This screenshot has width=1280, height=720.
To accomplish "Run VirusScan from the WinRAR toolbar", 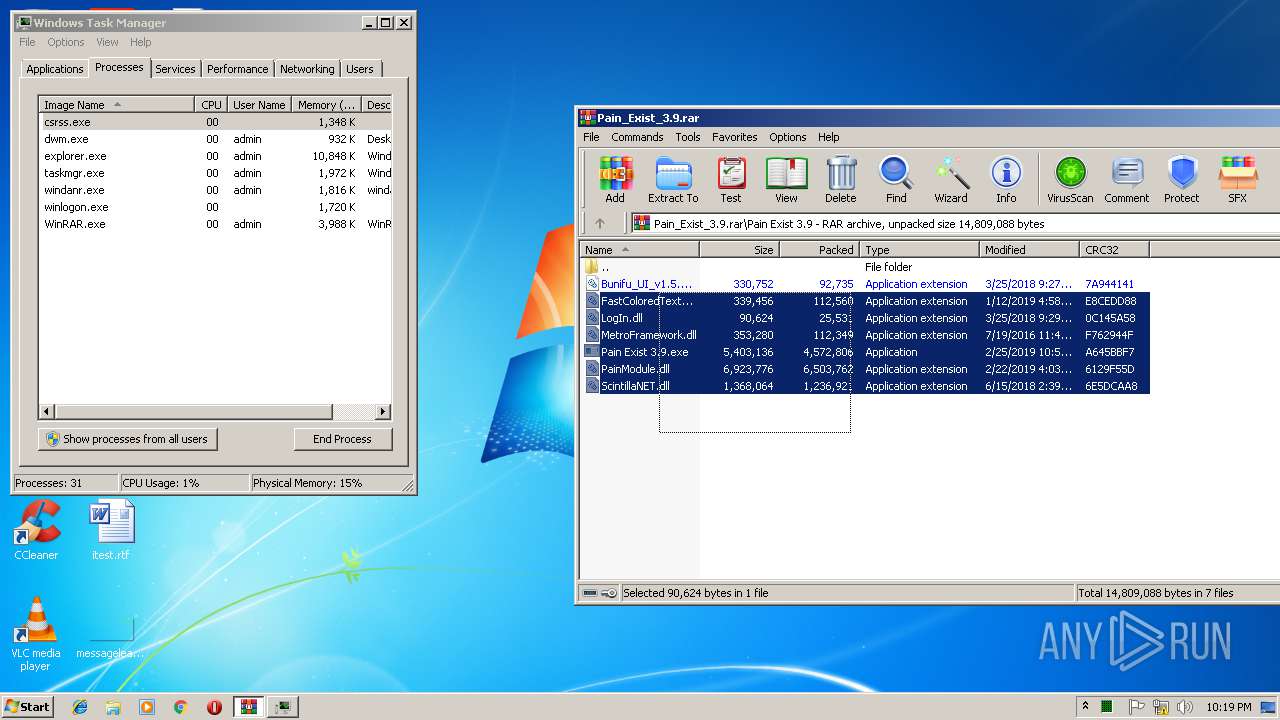I will 1070,179.
